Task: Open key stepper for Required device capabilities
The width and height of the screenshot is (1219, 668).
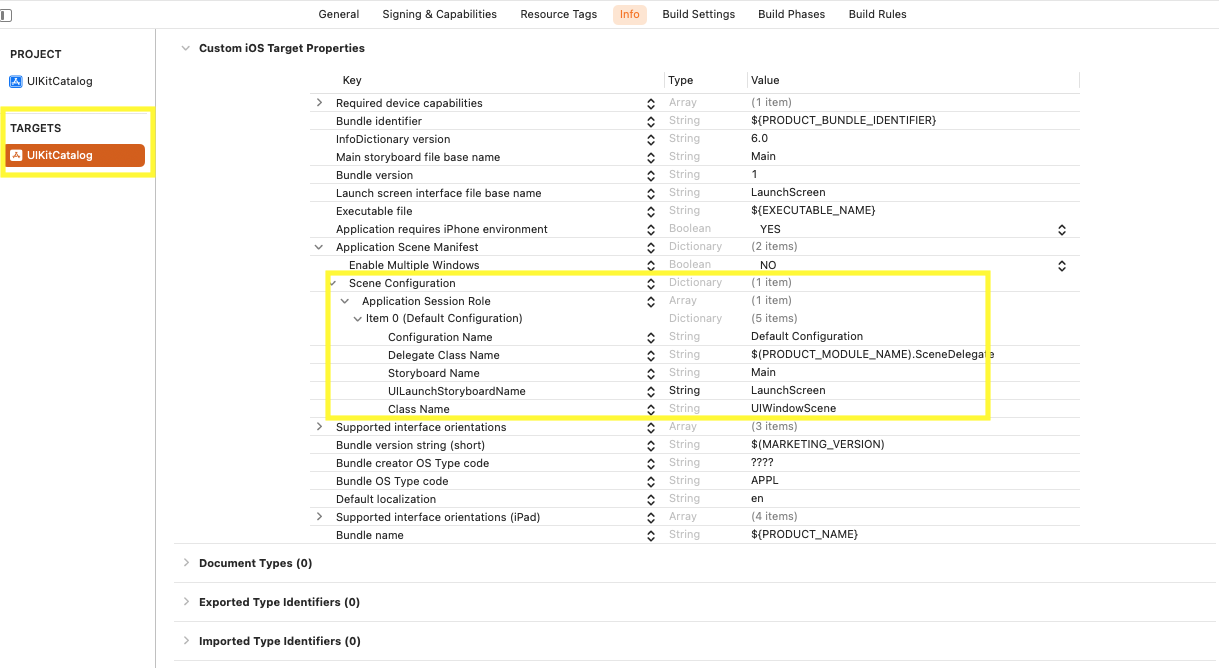Action: click(651, 103)
